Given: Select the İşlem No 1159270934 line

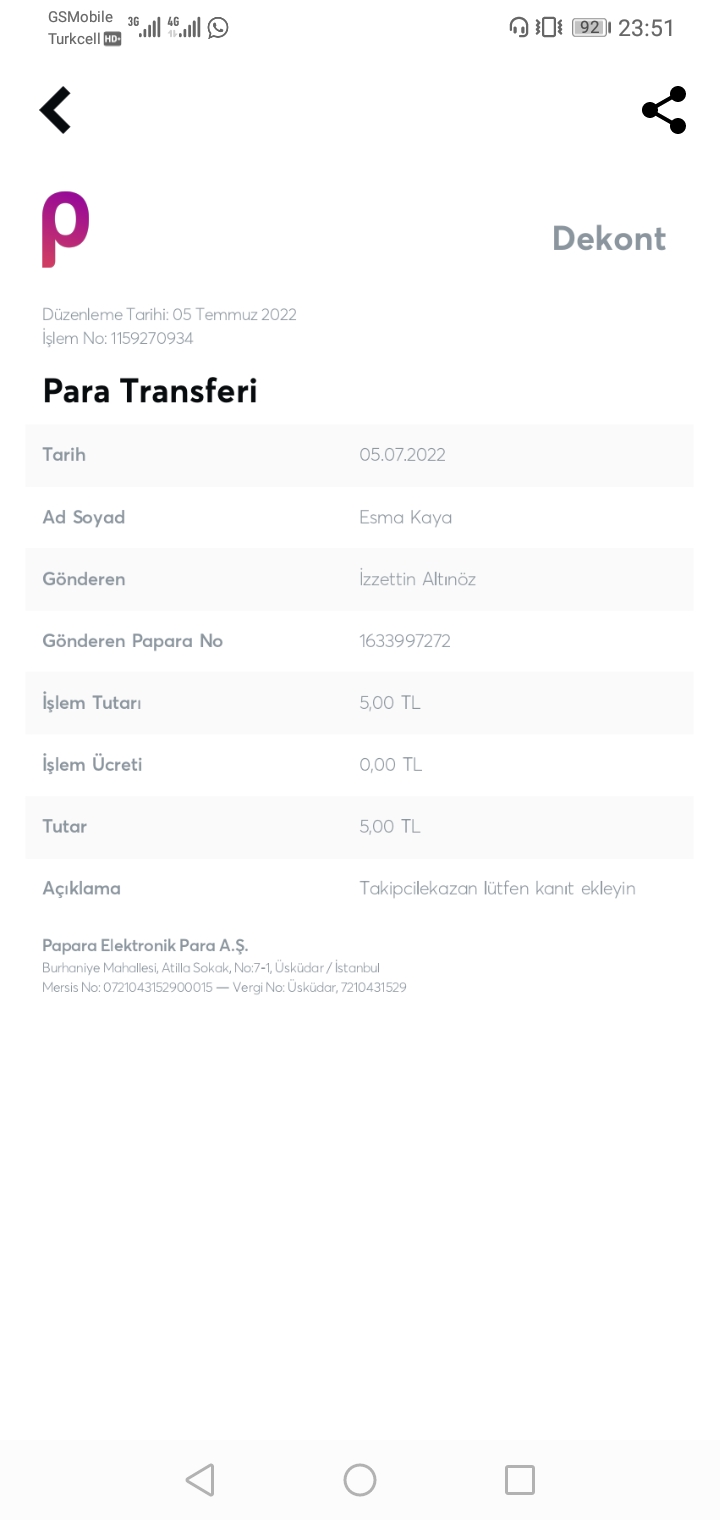Looking at the screenshot, I should click(118, 338).
